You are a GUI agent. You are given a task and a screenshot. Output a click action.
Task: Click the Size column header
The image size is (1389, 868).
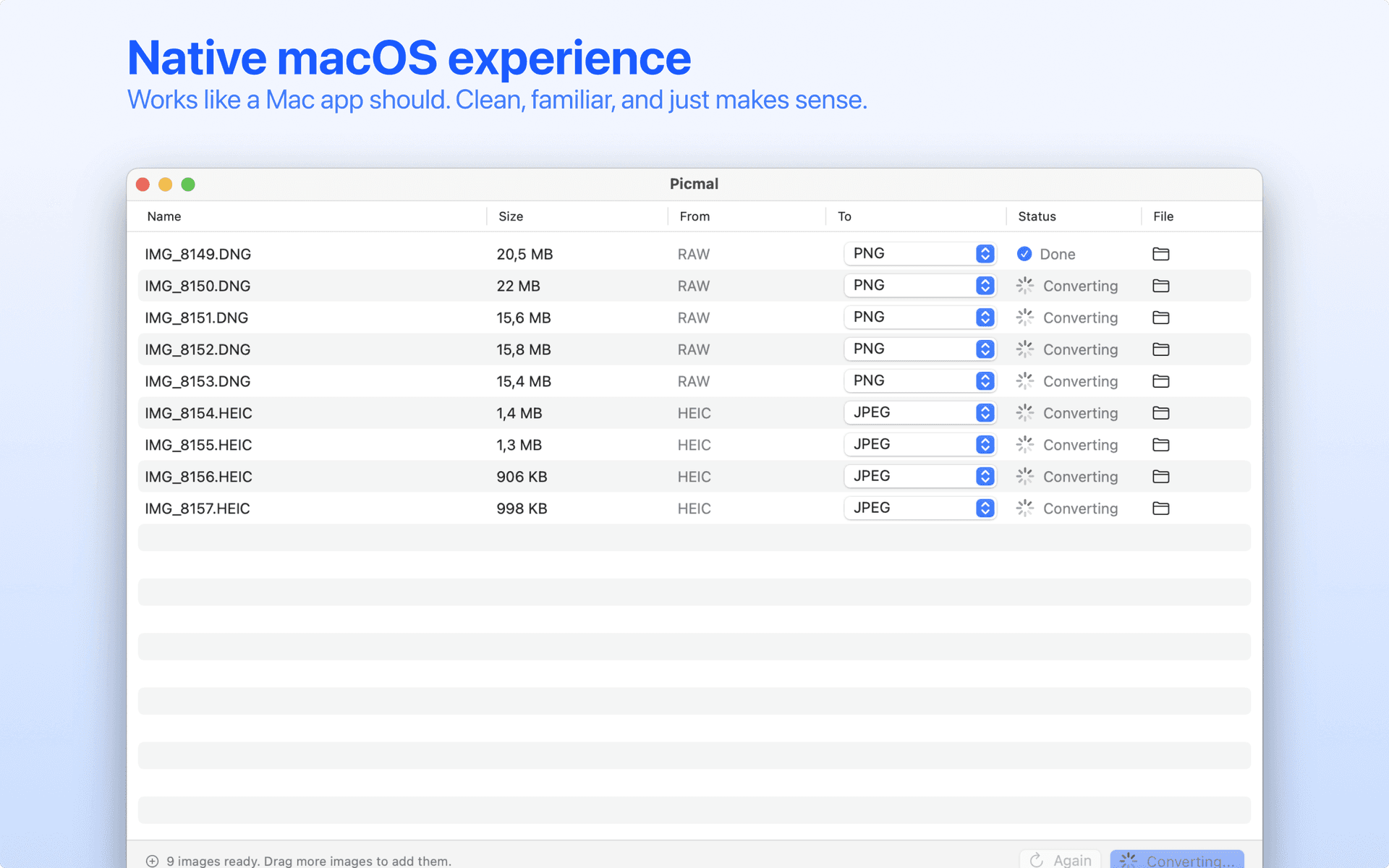[511, 216]
